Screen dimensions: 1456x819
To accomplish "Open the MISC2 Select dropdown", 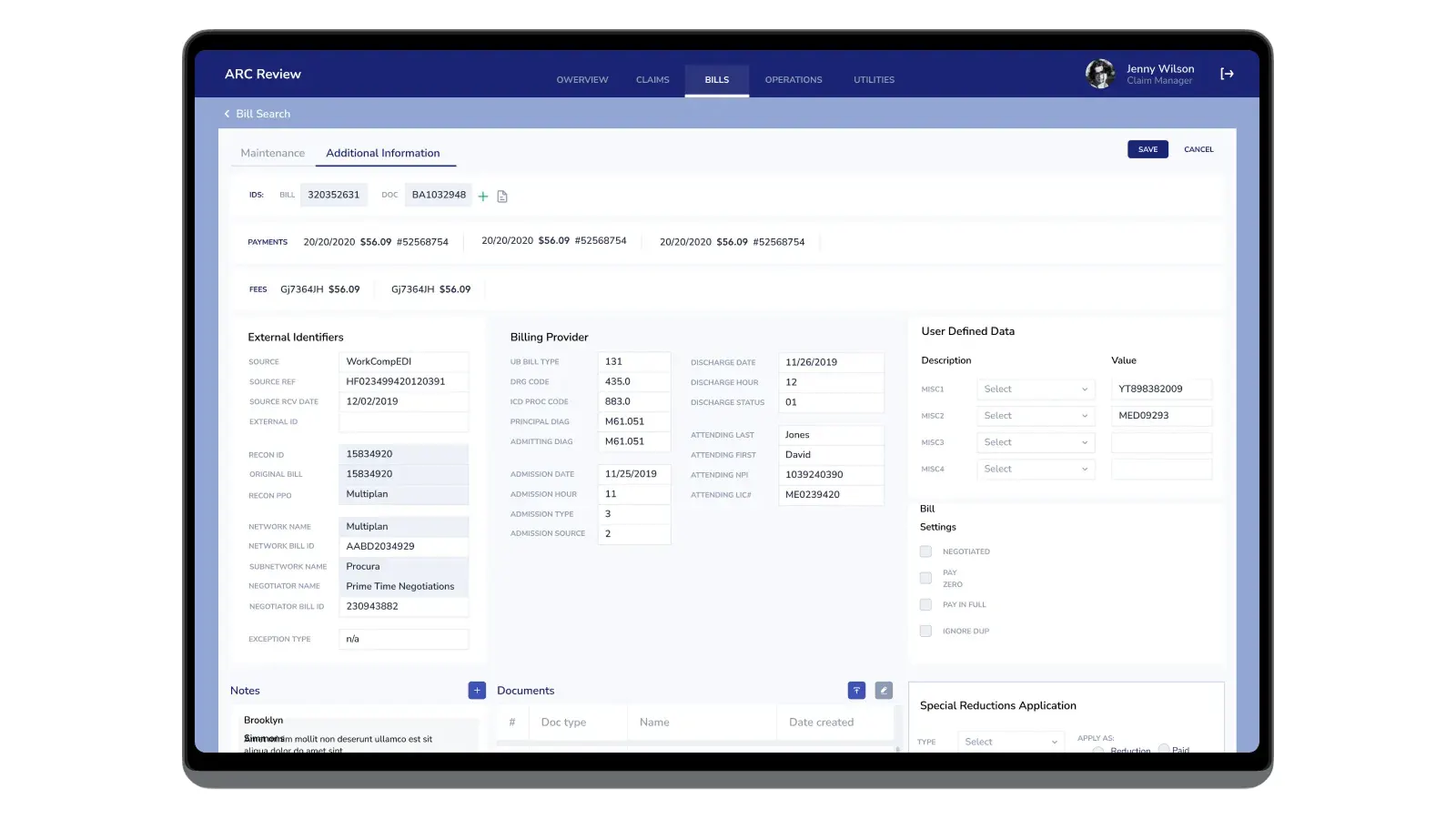I will pyautogui.click(x=1036, y=416).
